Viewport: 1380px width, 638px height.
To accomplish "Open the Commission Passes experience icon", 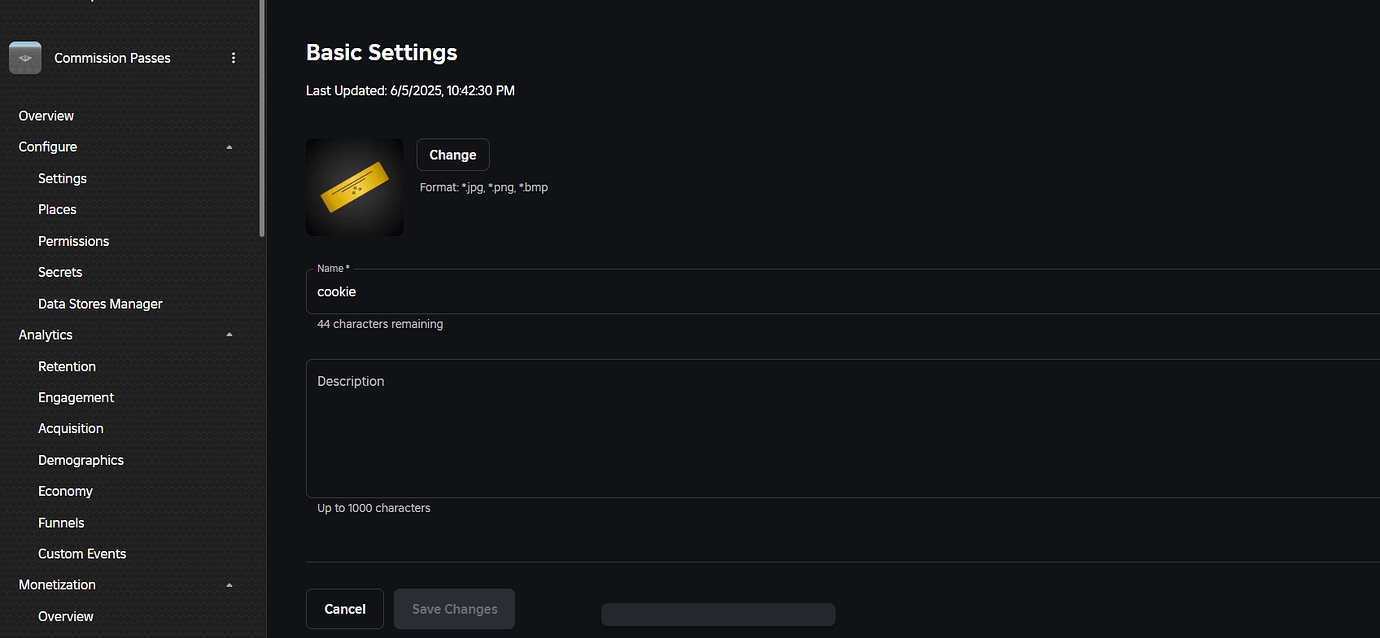I will tap(25, 57).
